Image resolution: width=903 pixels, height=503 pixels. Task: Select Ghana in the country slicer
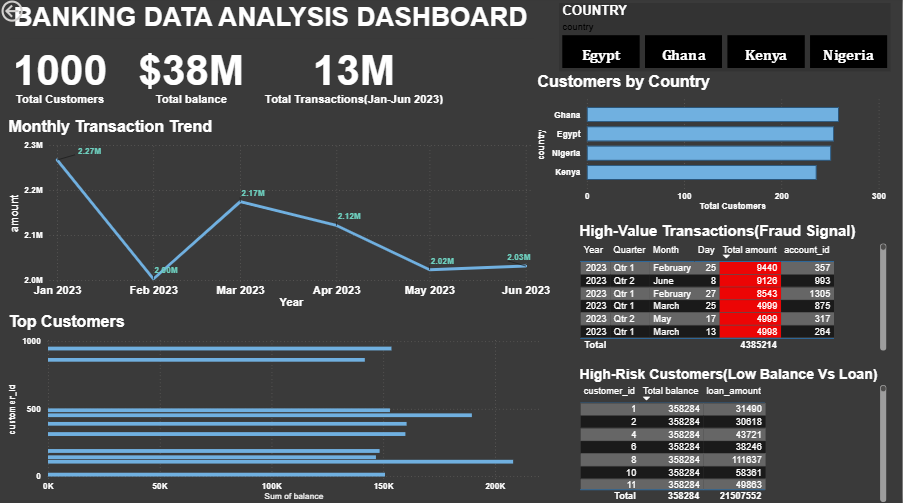[x=683, y=52]
